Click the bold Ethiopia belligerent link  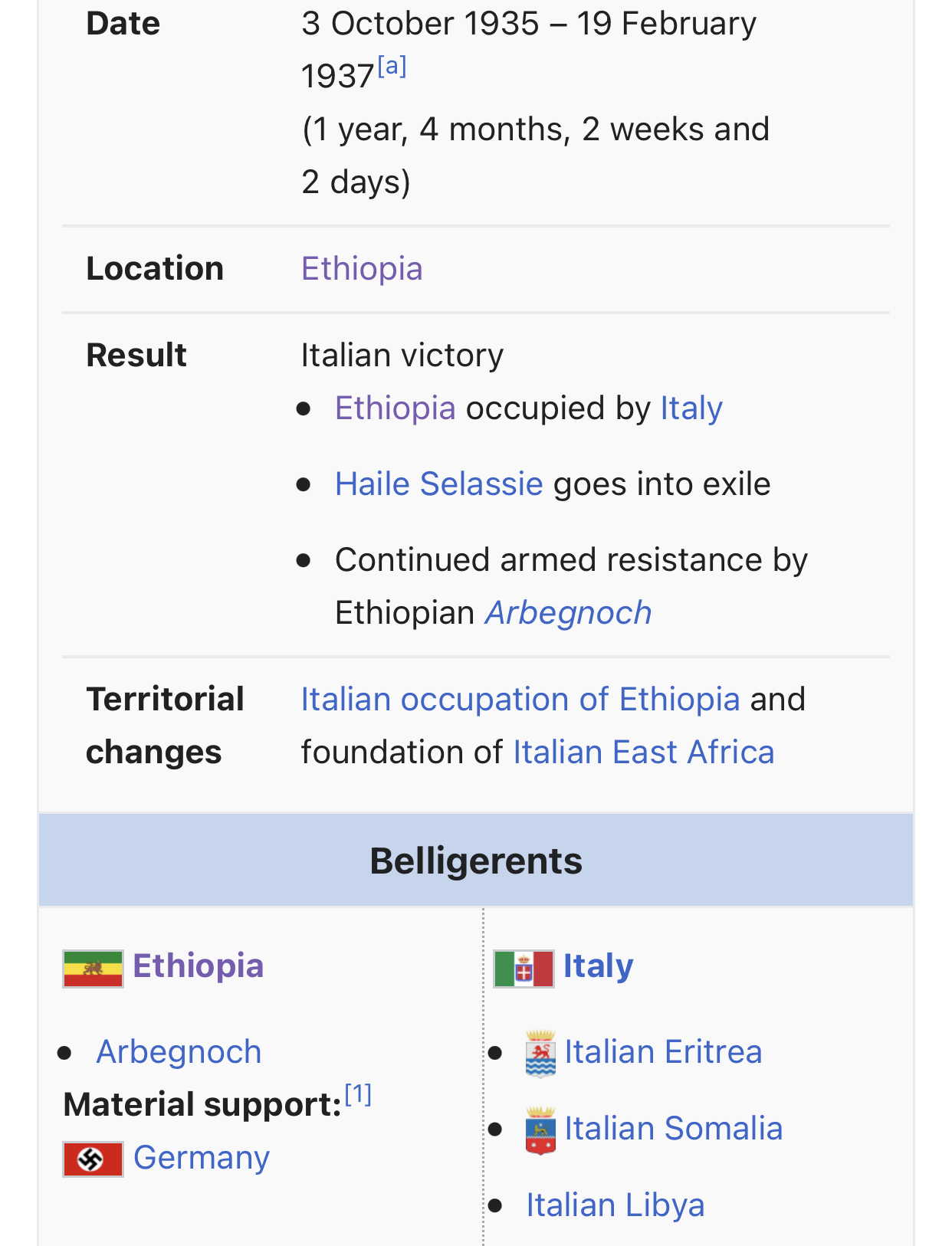click(198, 966)
